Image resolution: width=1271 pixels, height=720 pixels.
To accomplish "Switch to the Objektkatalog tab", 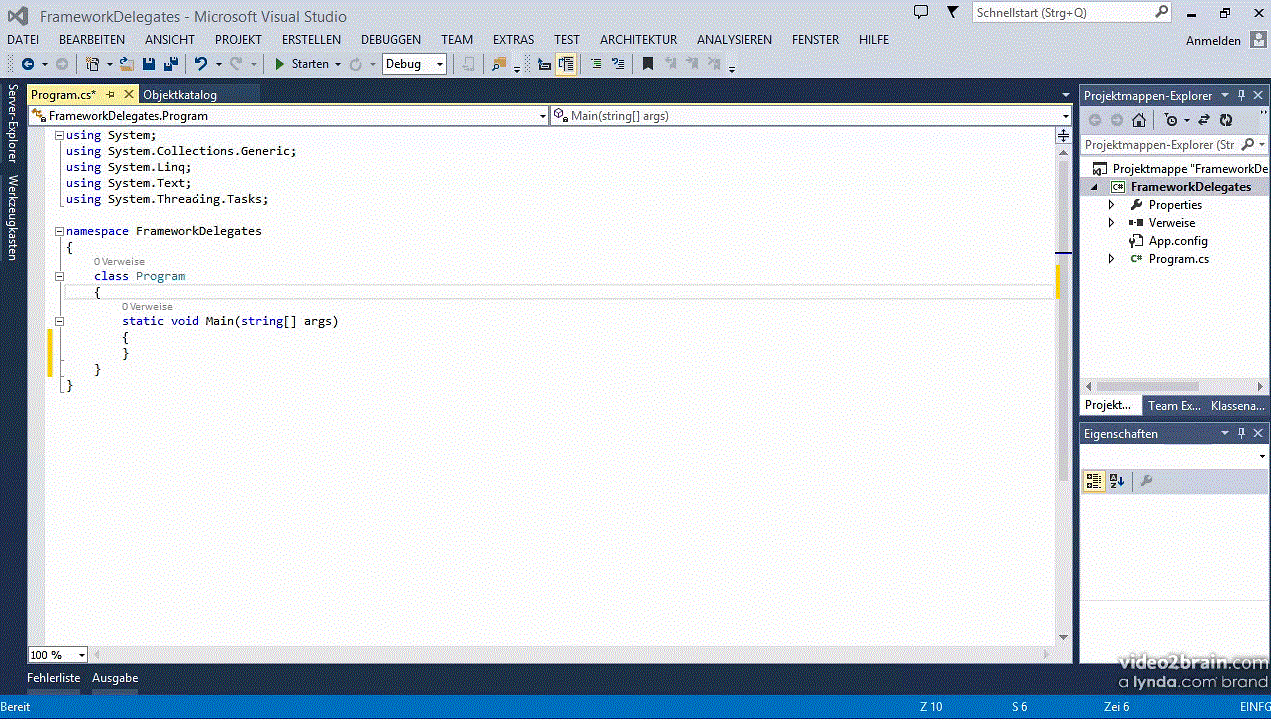I will click(180, 95).
